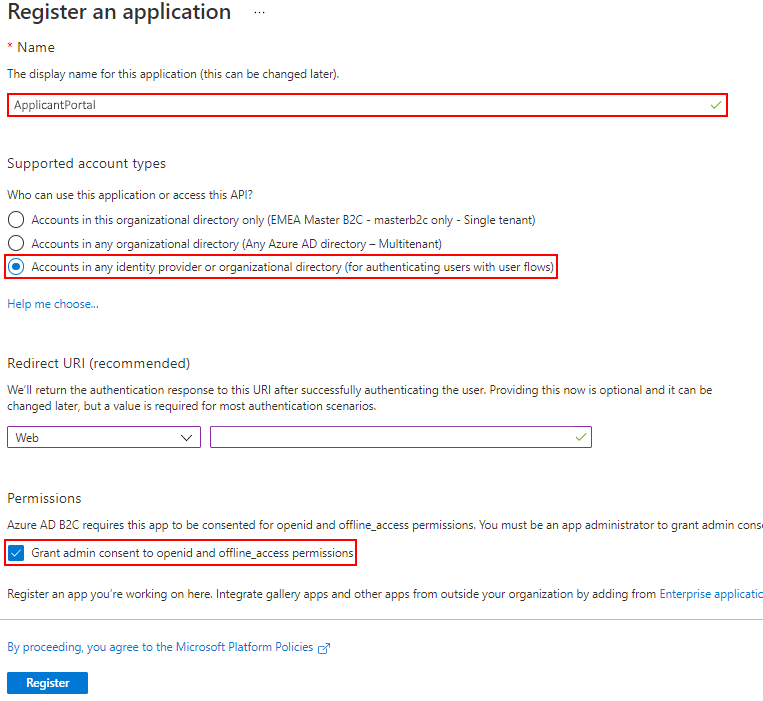Viewport: 763px width, 701px height.
Task: Click the ApplicantPortal name input field
Action: click(x=367, y=105)
